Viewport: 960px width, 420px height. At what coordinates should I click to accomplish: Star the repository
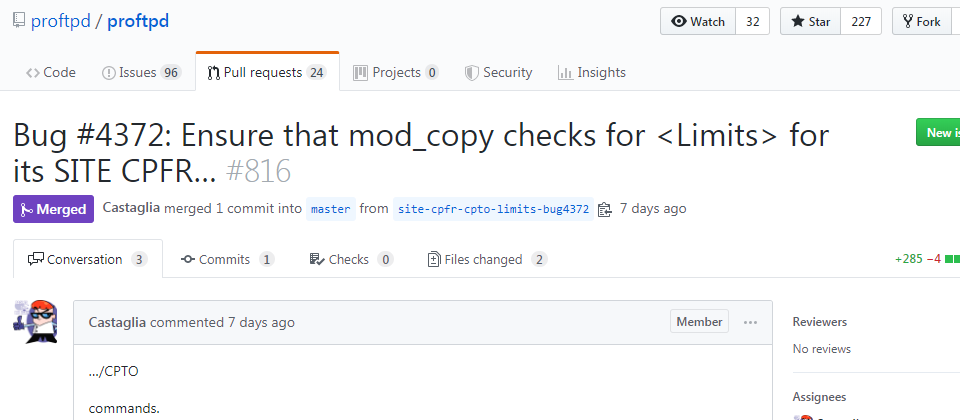(810, 21)
